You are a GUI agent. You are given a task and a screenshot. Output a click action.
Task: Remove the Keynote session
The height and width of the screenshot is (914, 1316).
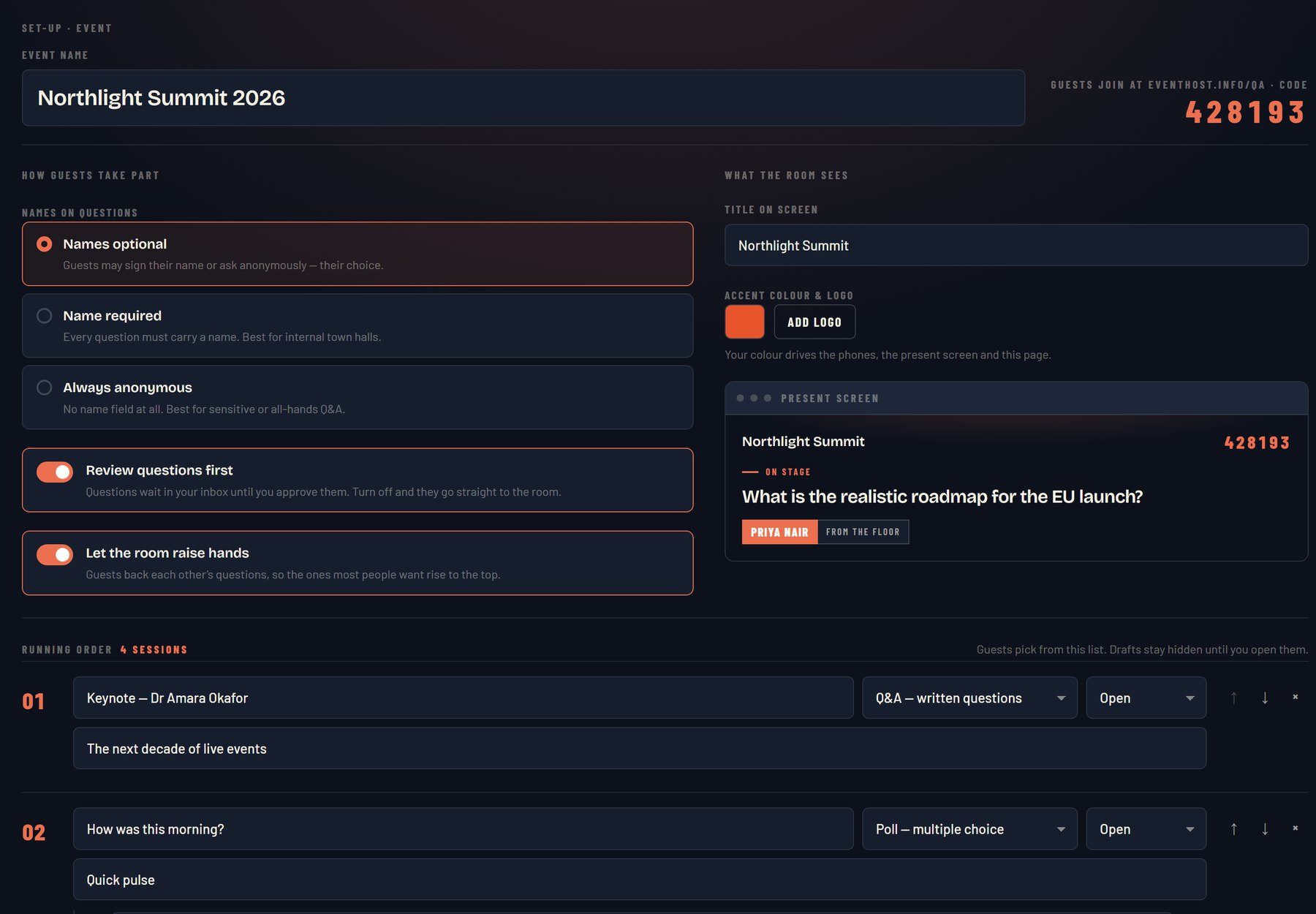coord(1296,698)
